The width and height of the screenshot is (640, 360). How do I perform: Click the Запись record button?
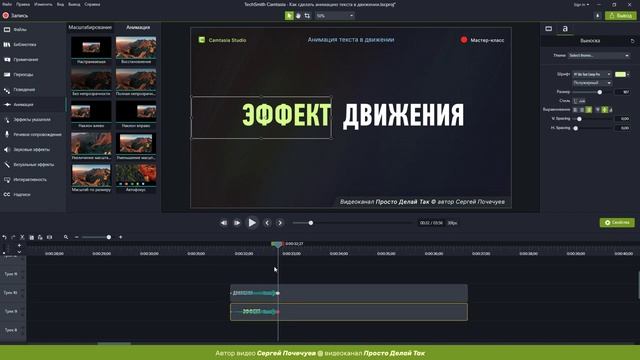[x=15, y=16]
